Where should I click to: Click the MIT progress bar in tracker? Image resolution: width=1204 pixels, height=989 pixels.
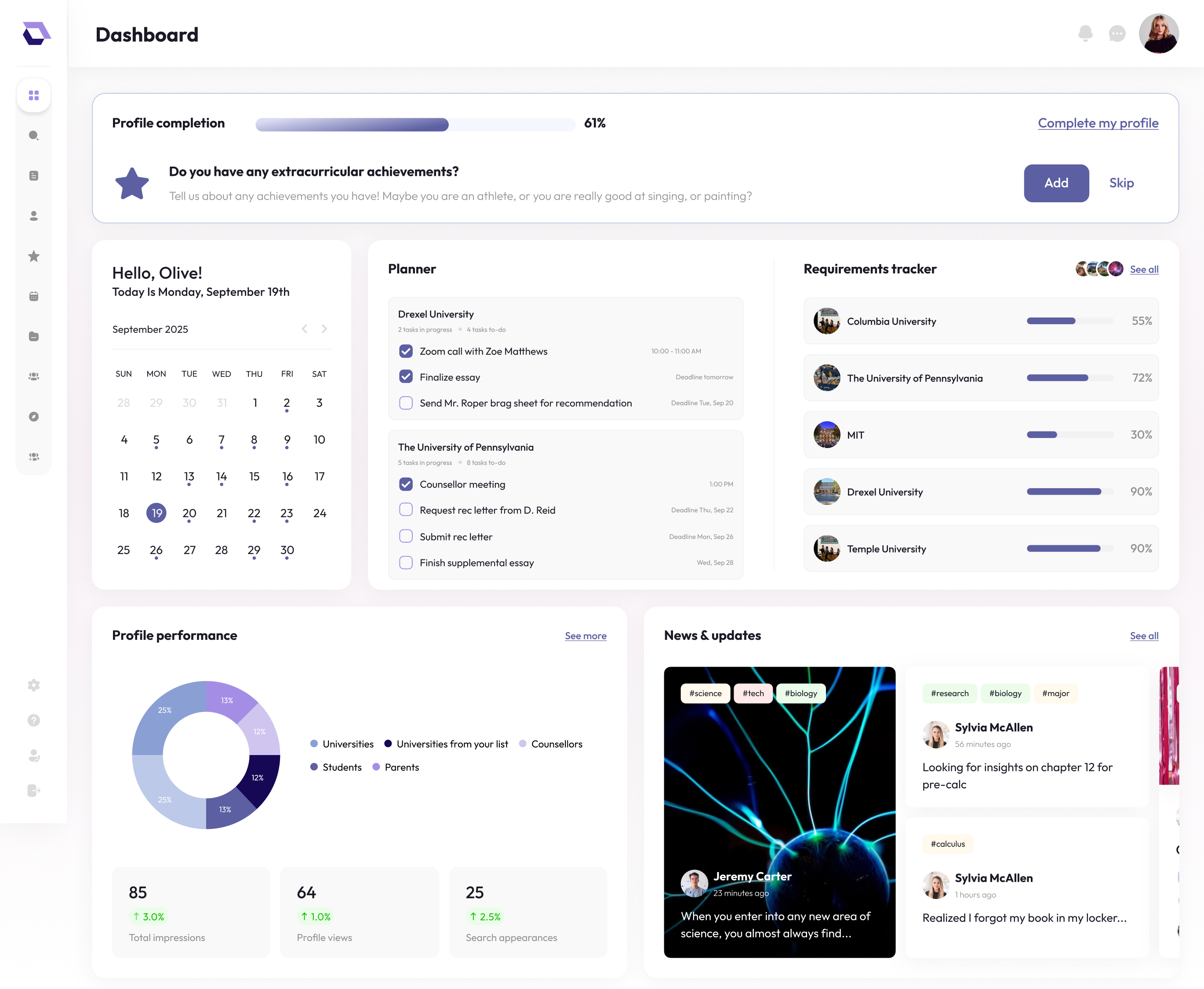[1069, 434]
